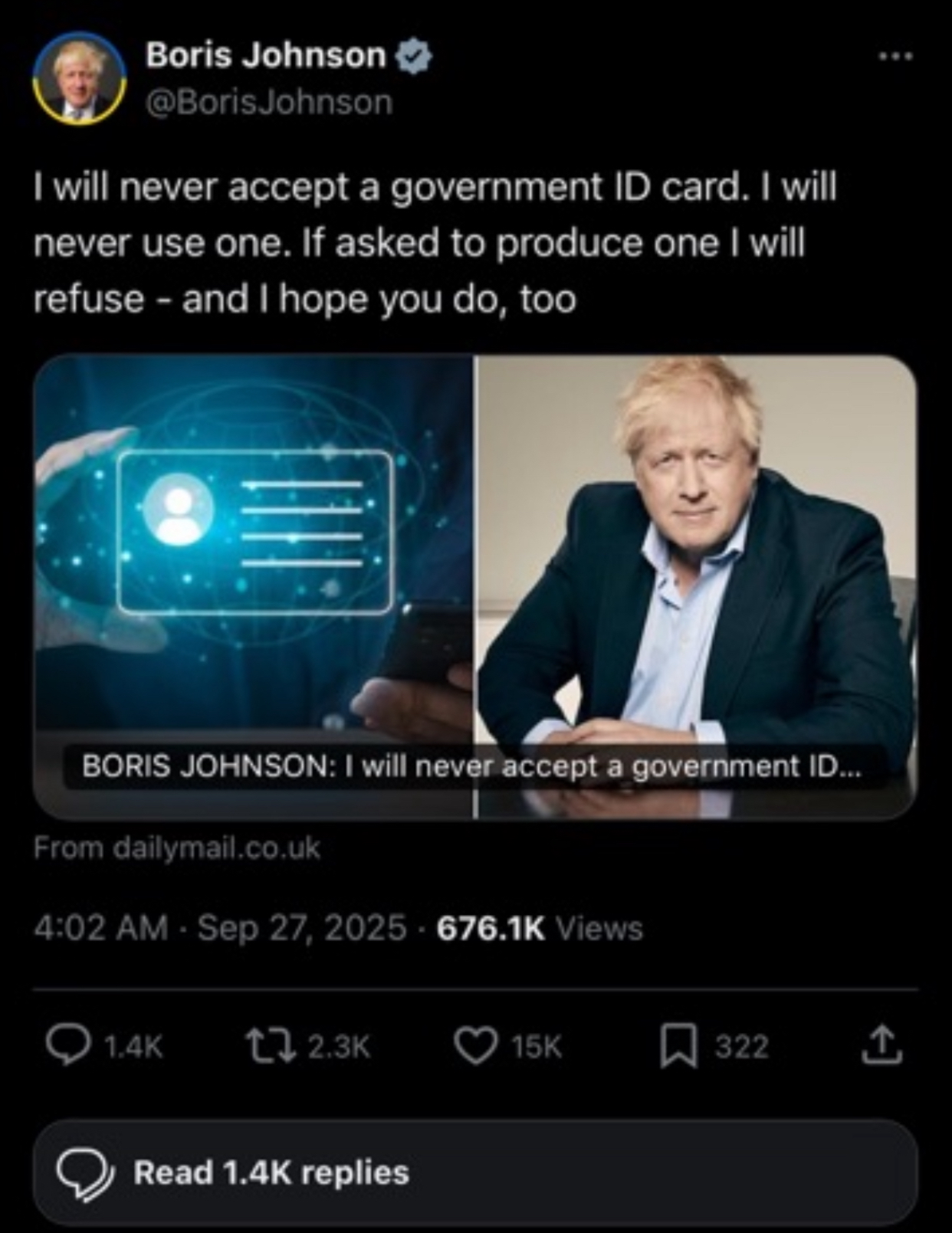Screen dimensions: 952x1233
Task: Open Boris Johnson's profile avatar
Action: pyautogui.click(x=80, y=78)
